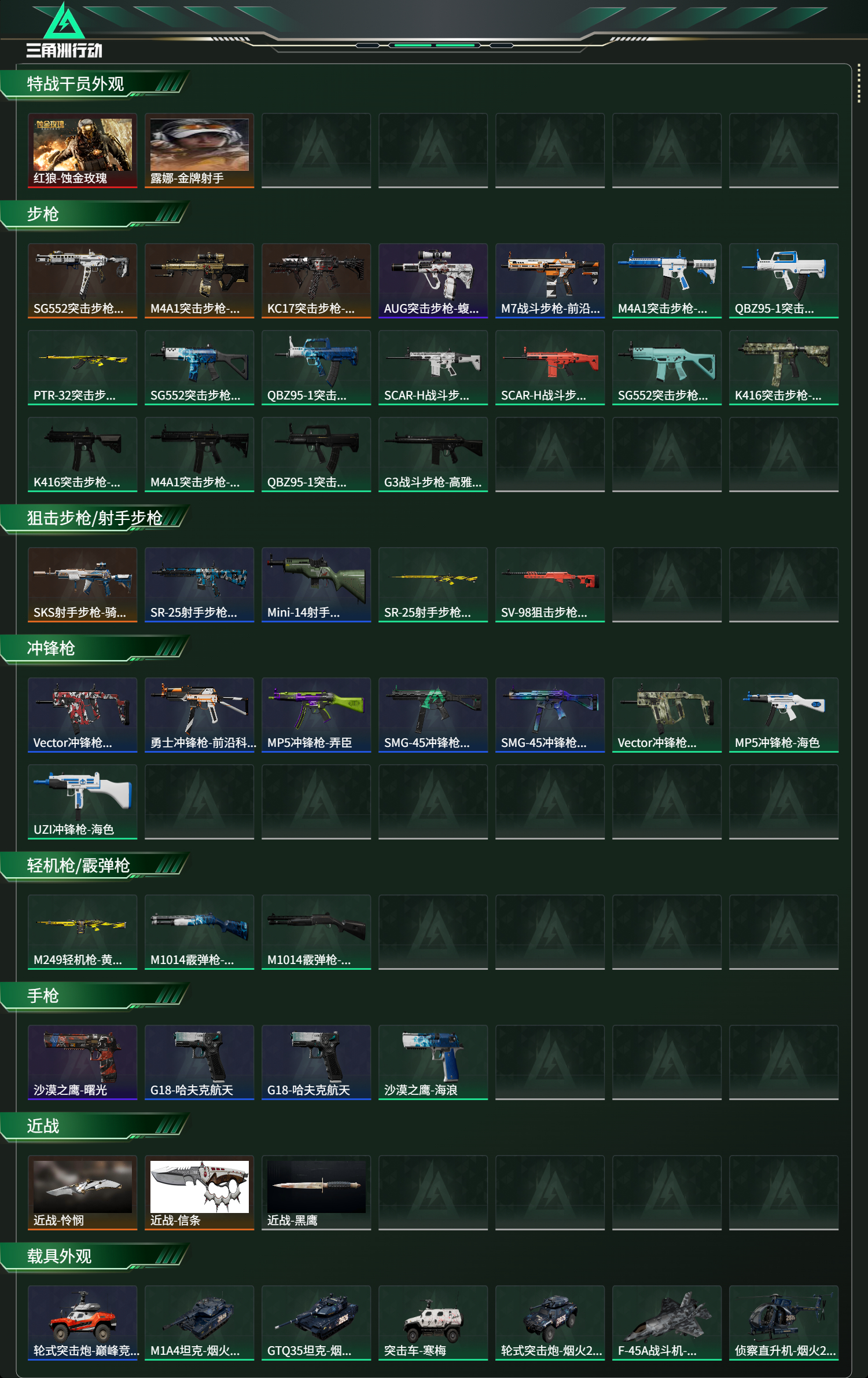Screen dimensions: 868x1378
Task: Choose the M7战斗步枪-前沿 rifle skin
Action: (550, 281)
